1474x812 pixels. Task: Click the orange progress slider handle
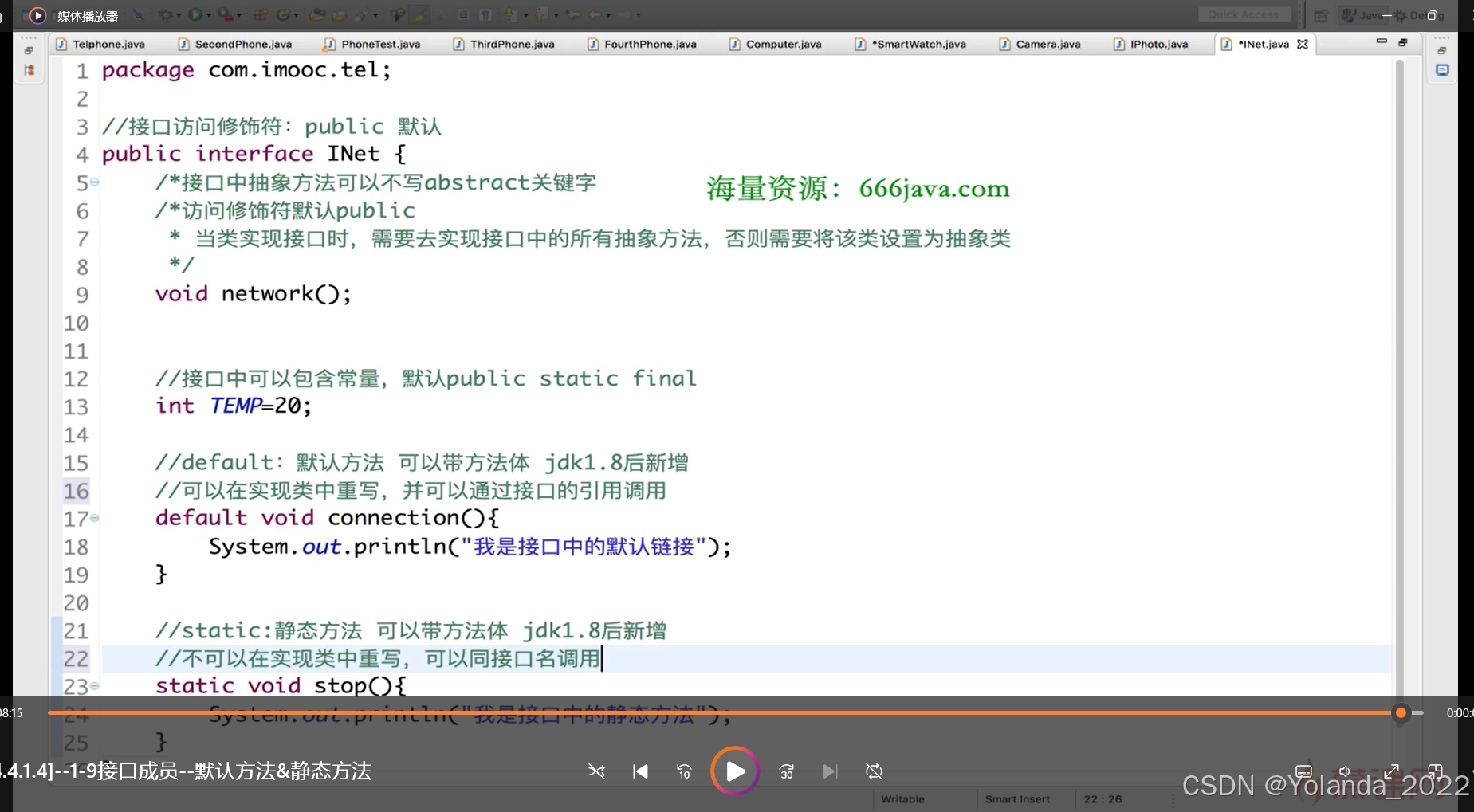tap(1401, 712)
